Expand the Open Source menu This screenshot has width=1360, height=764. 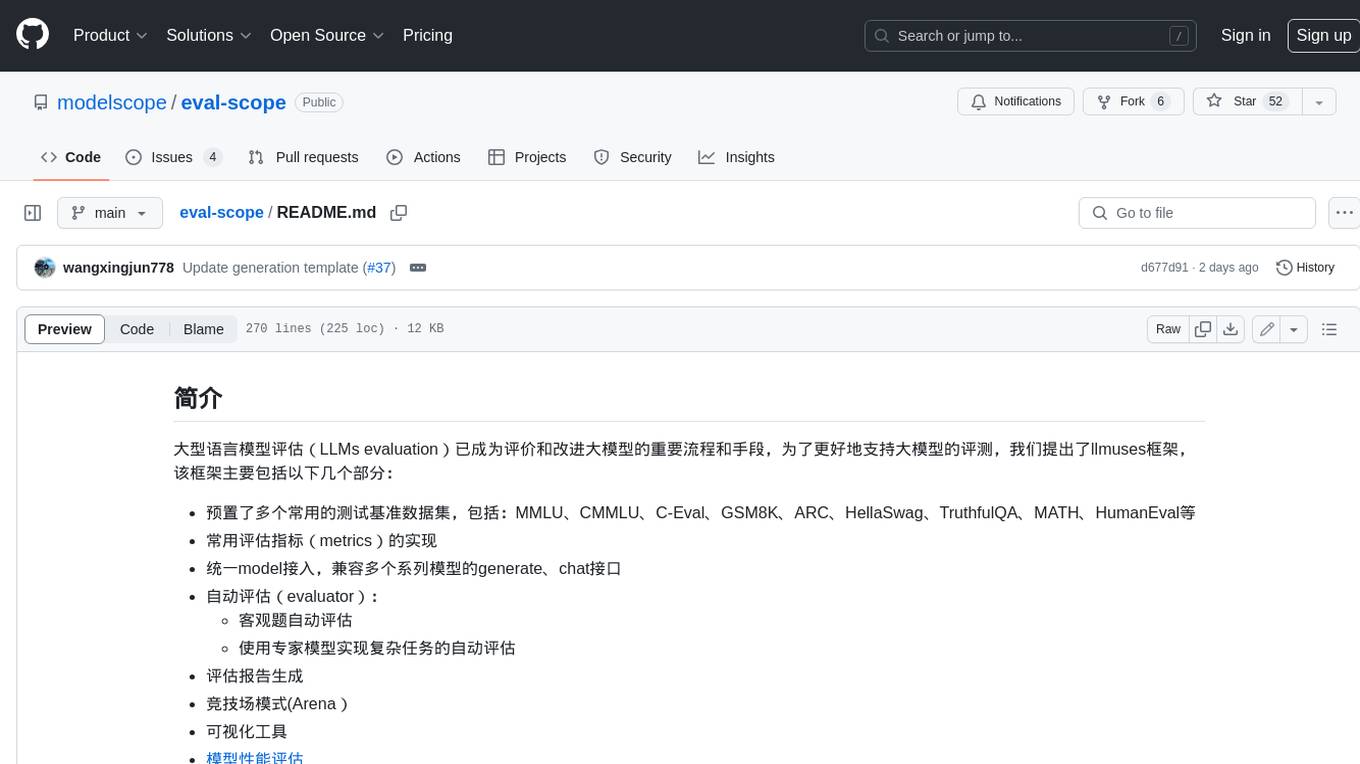(327, 35)
